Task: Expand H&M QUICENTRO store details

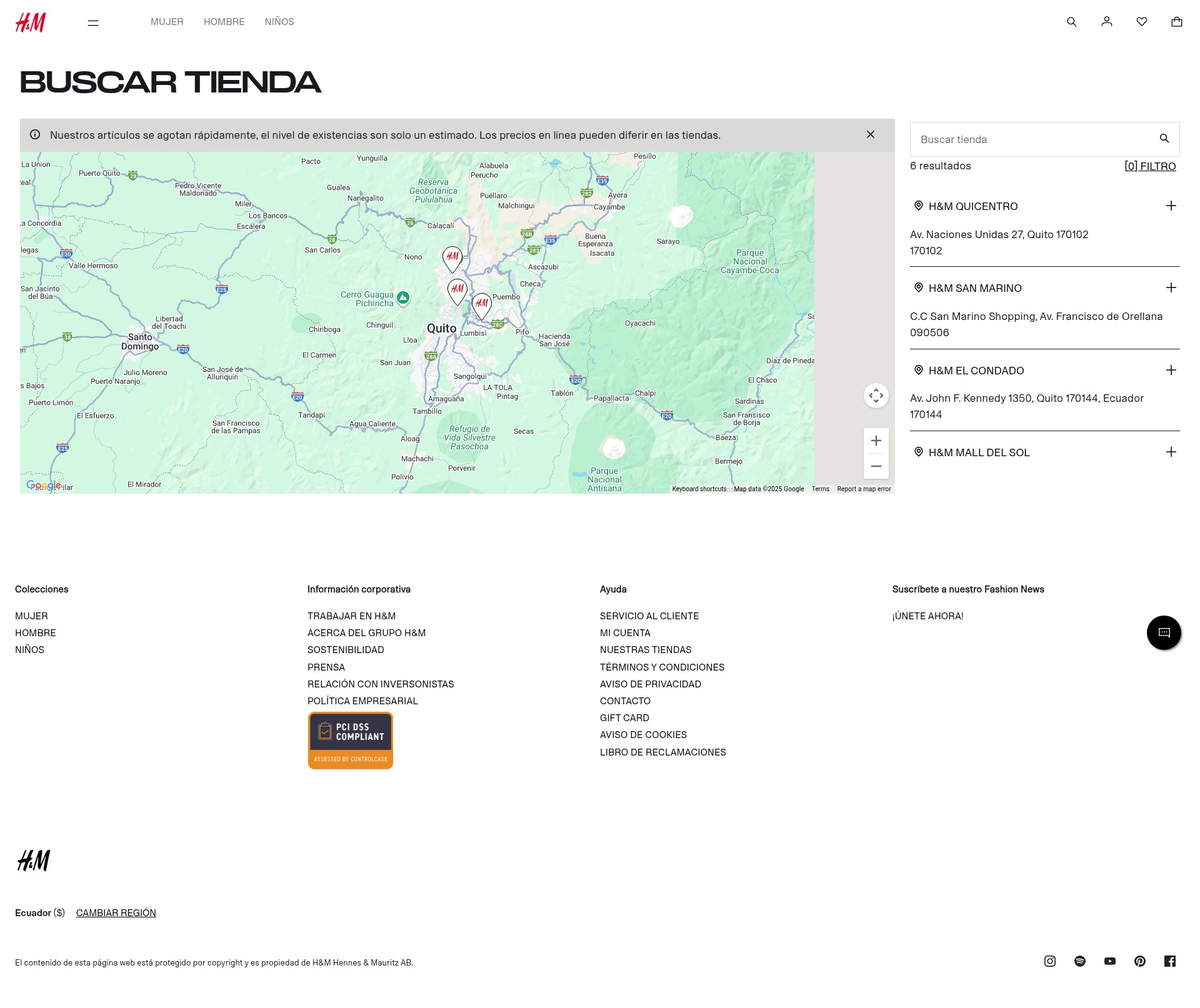Action: 1171,206
